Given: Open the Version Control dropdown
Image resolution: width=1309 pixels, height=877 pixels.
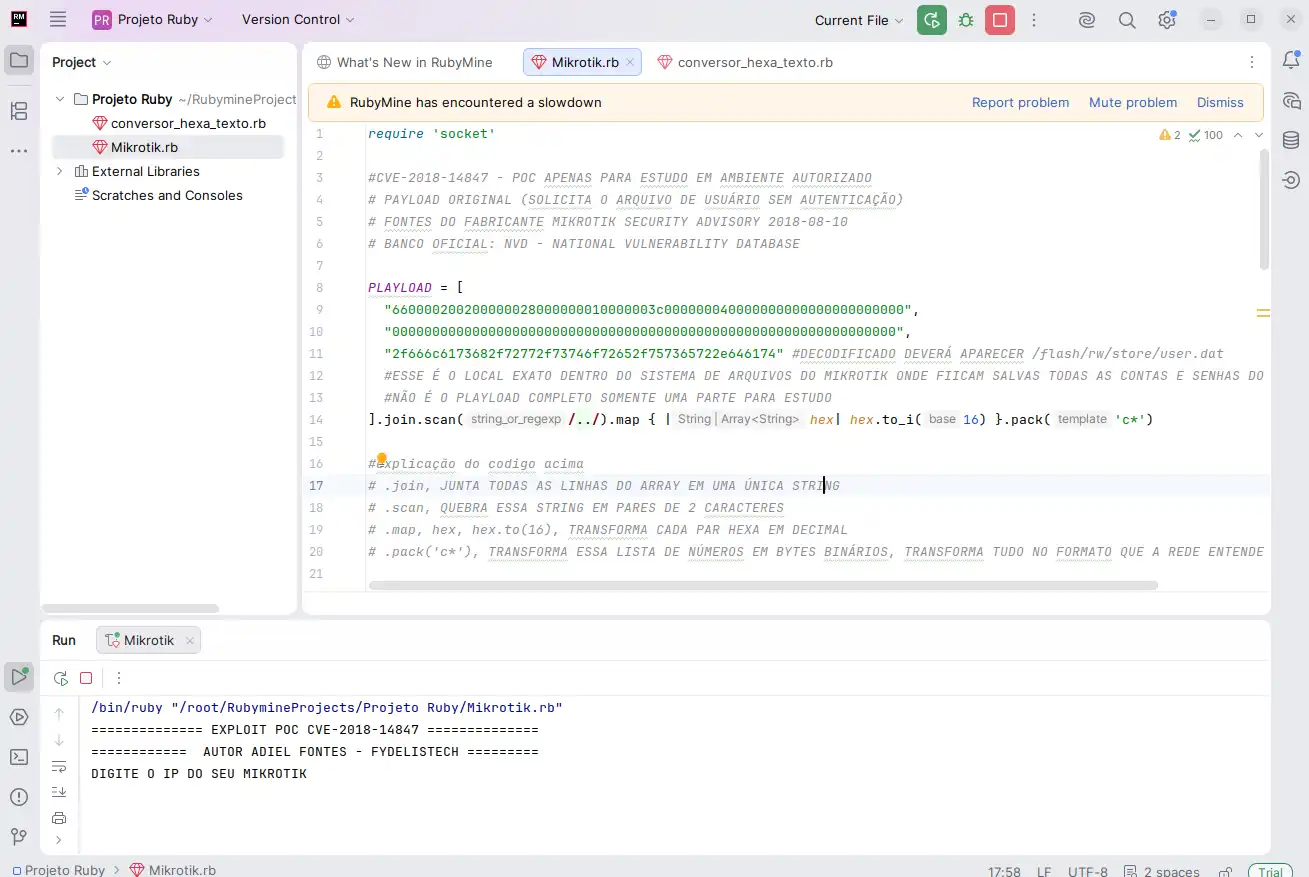Looking at the screenshot, I should coord(298,20).
